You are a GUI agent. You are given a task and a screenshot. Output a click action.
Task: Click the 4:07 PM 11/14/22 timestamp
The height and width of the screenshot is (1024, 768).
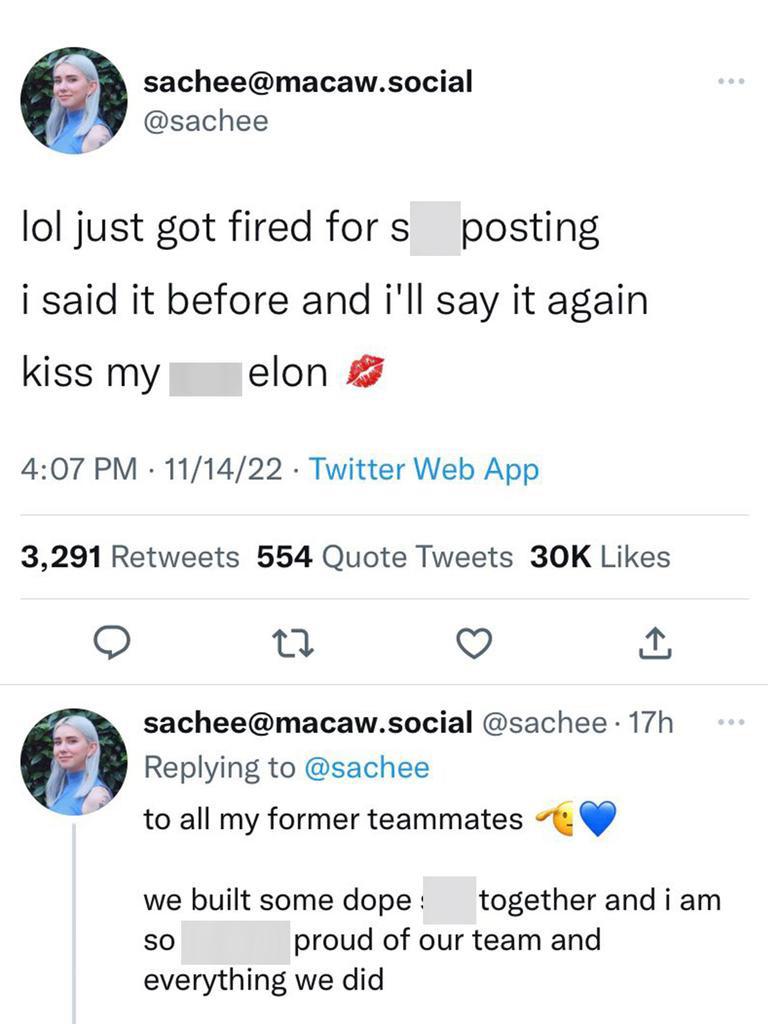click(151, 469)
